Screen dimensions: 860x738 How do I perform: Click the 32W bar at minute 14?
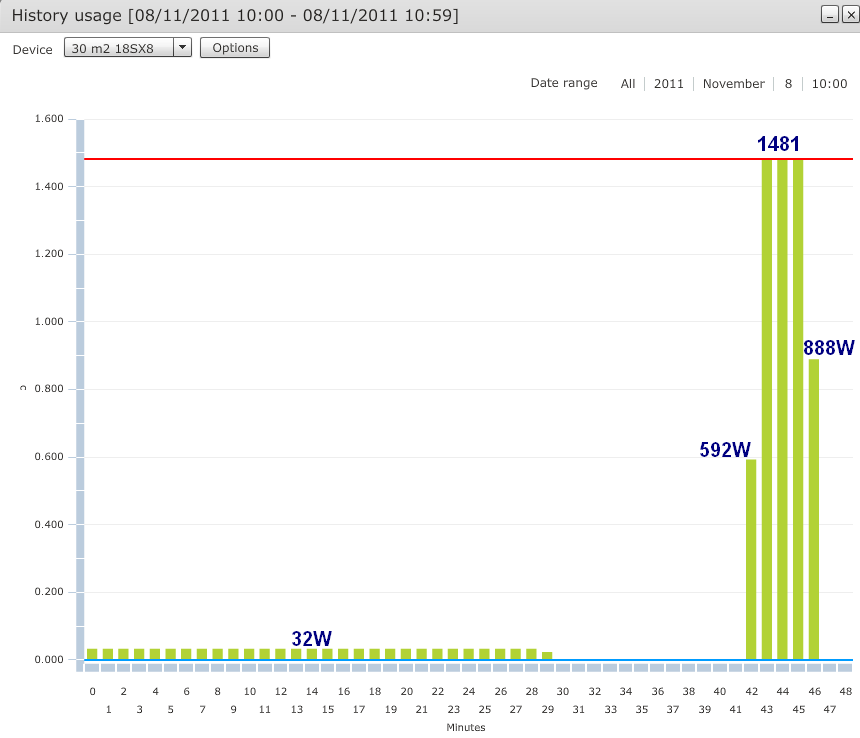pyautogui.click(x=312, y=654)
